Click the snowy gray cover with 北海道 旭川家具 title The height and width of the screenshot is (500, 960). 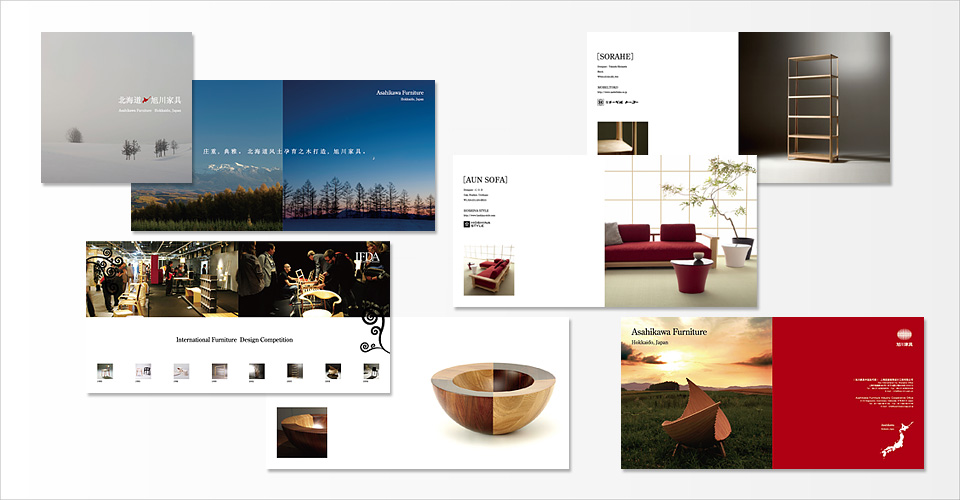click(x=117, y=108)
